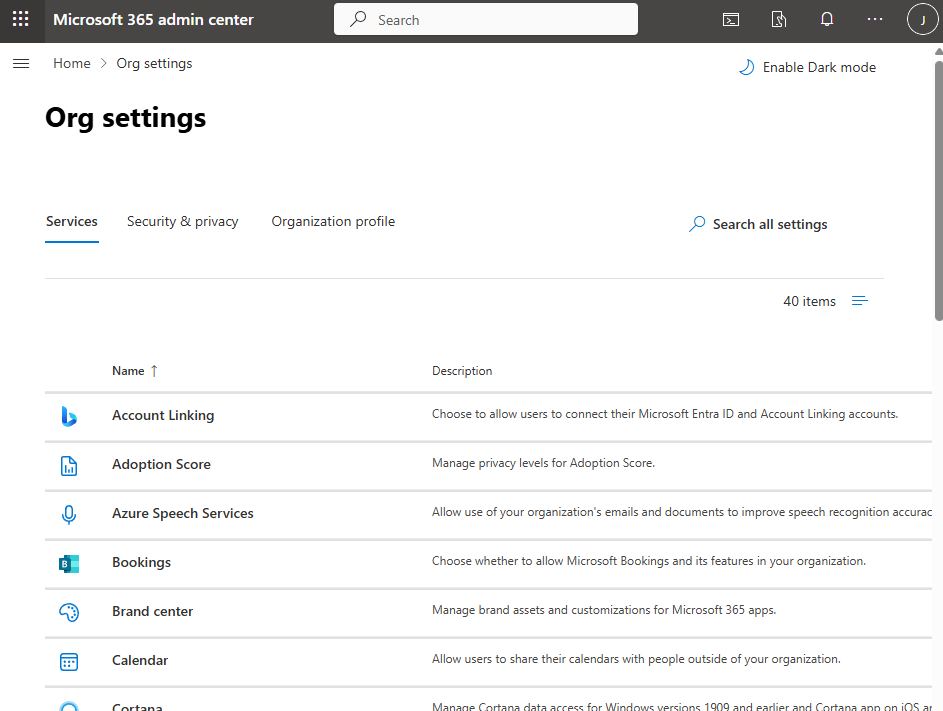Image resolution: width=943 pixels, height=711 pixels.
Task: Open Adoption Score settings
Action: coord(161,464)
